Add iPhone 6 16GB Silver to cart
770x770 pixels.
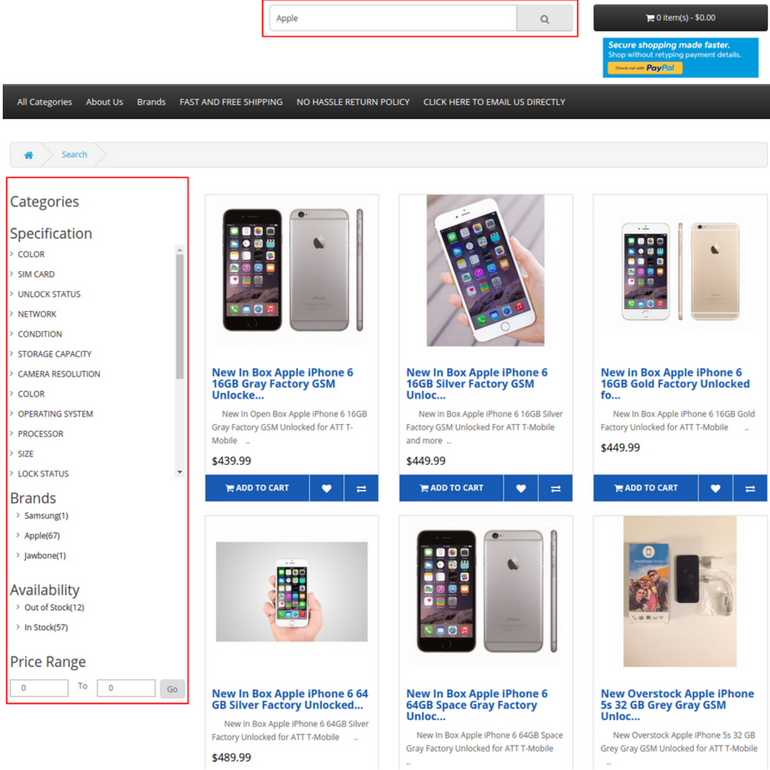(452, 488)
